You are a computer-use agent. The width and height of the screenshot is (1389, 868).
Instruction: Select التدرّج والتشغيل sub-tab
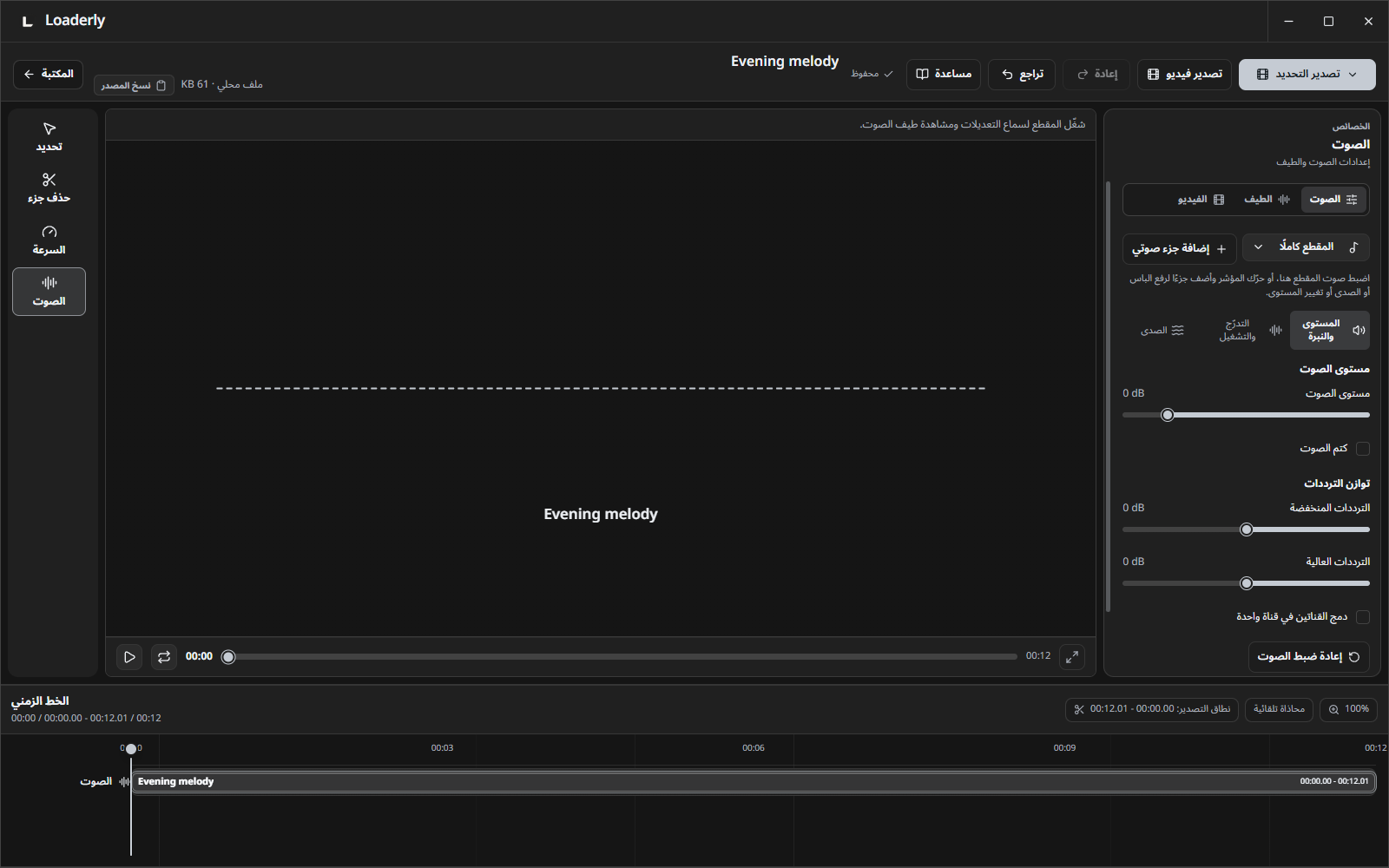click(1248, 330)
